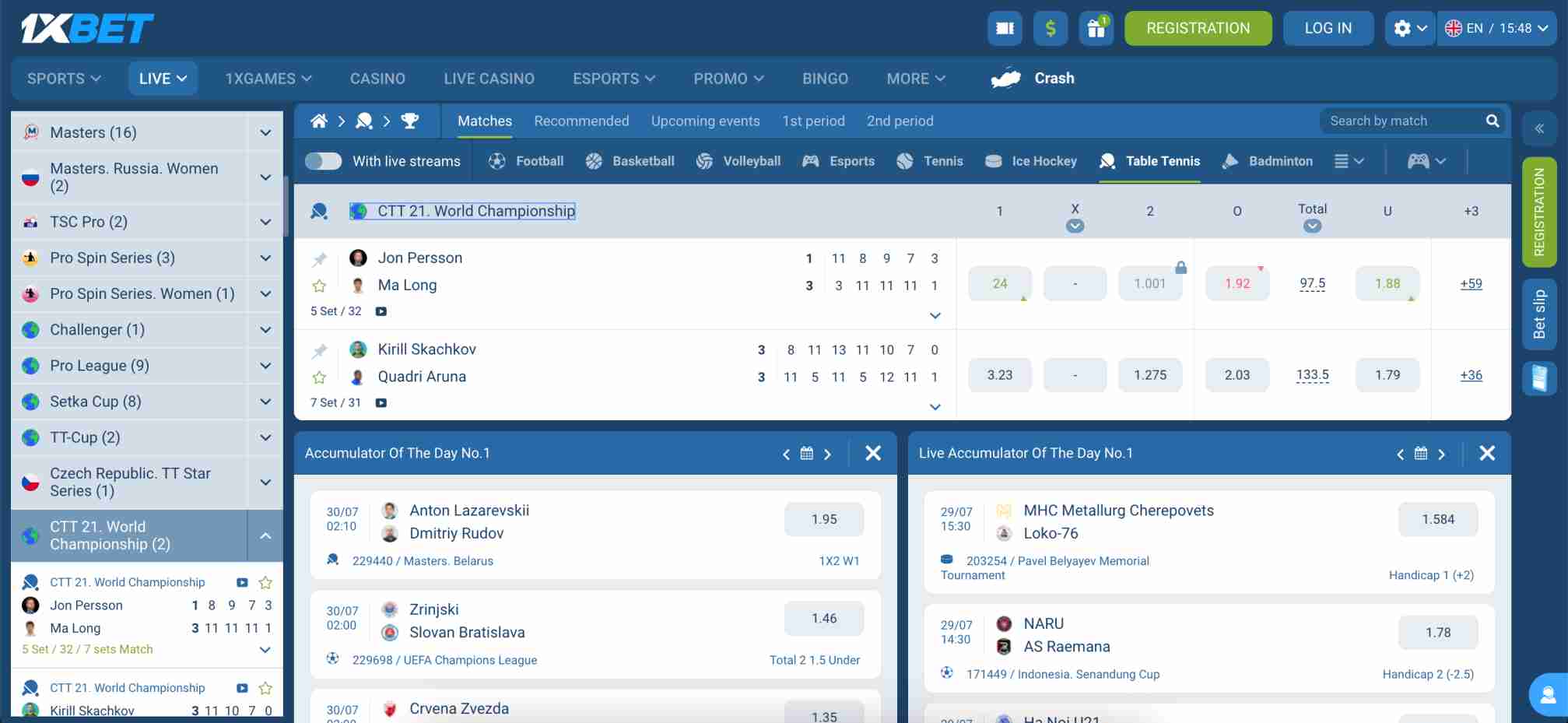Select the Esports sport filter
Image resolution: width=1568 pixels, height=723 pixels.
[x=838, y=161]
